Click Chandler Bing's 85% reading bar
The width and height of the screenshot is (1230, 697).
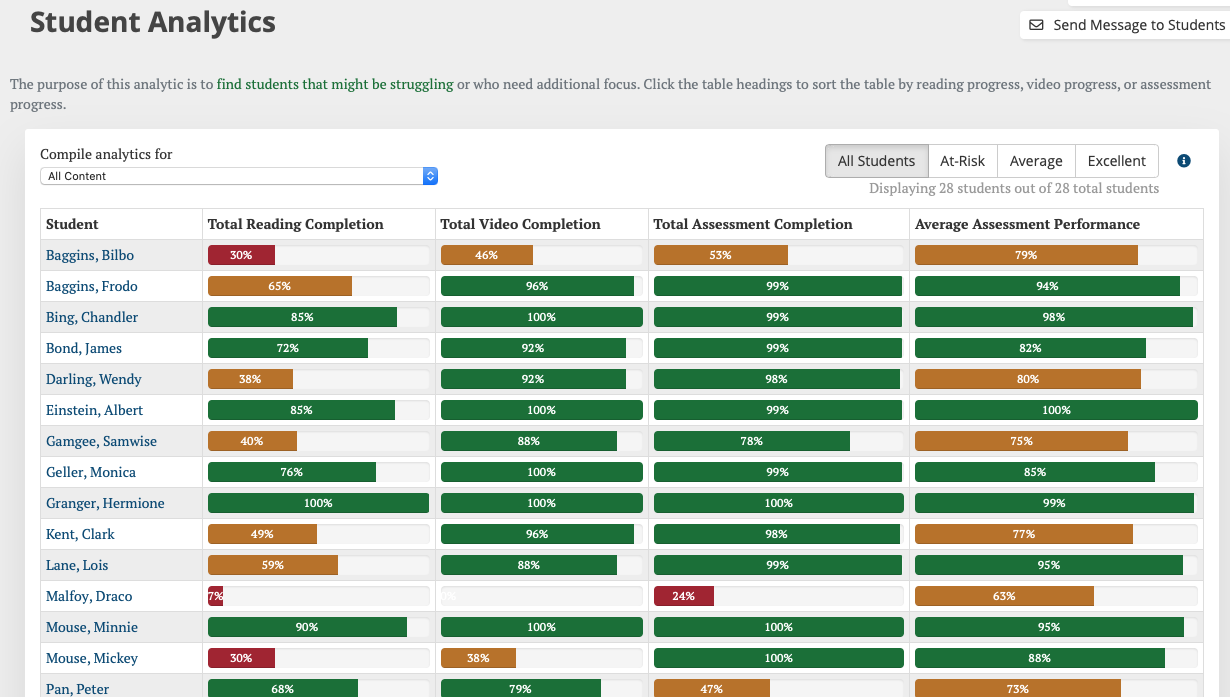(x=302, y=317)
